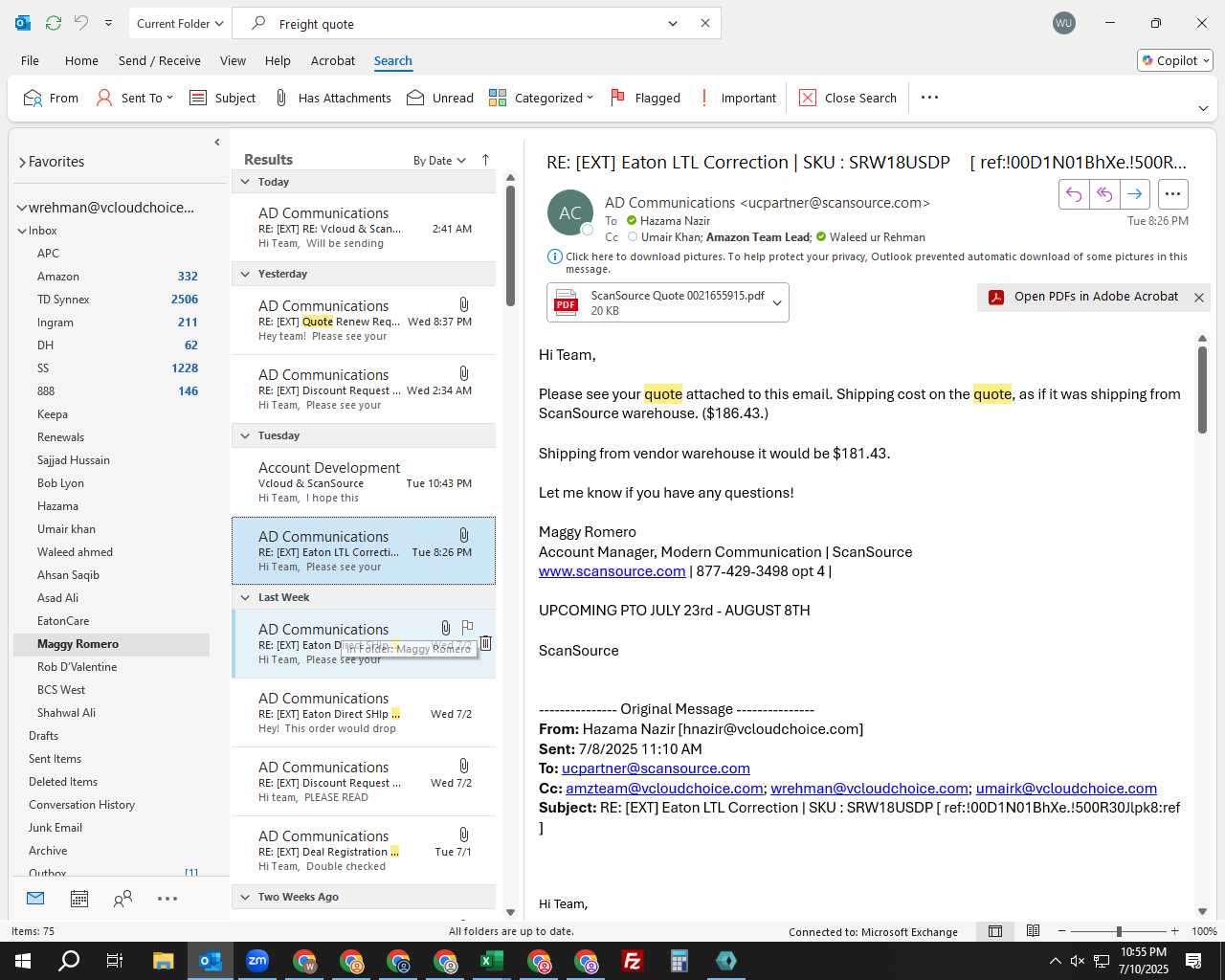Open the Acrobat ribbon tab
Screen dimensions: 1225x980
pyautogui.click(x=333, y=60)
